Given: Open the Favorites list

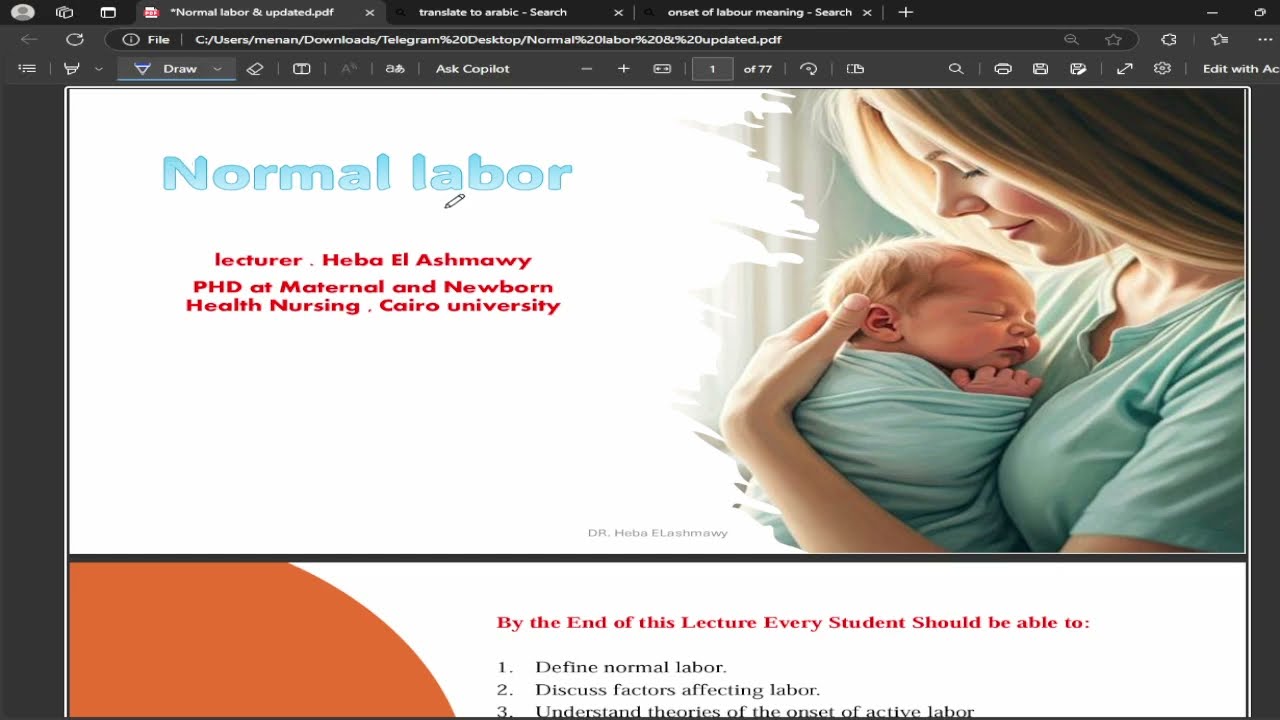Looking at the screenshot, I should [1219, 40].
